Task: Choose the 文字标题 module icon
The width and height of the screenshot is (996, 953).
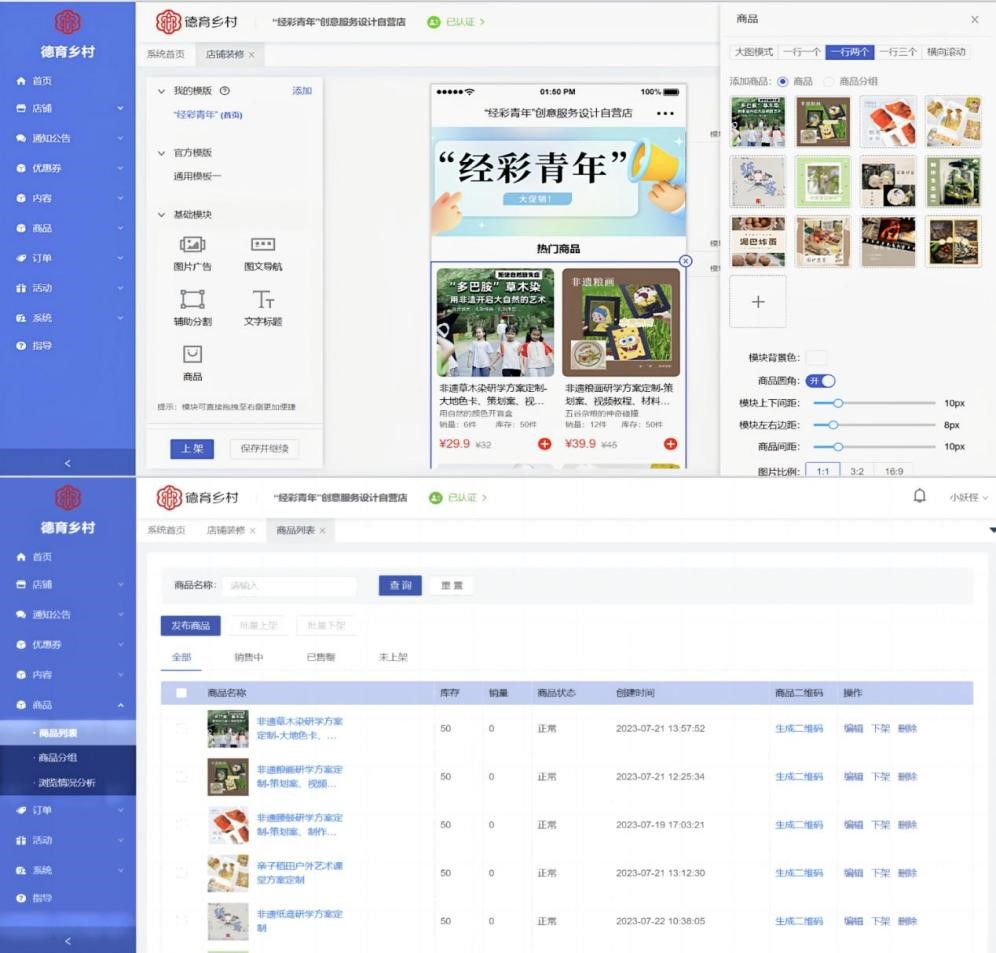Action: tap(263, 299)
